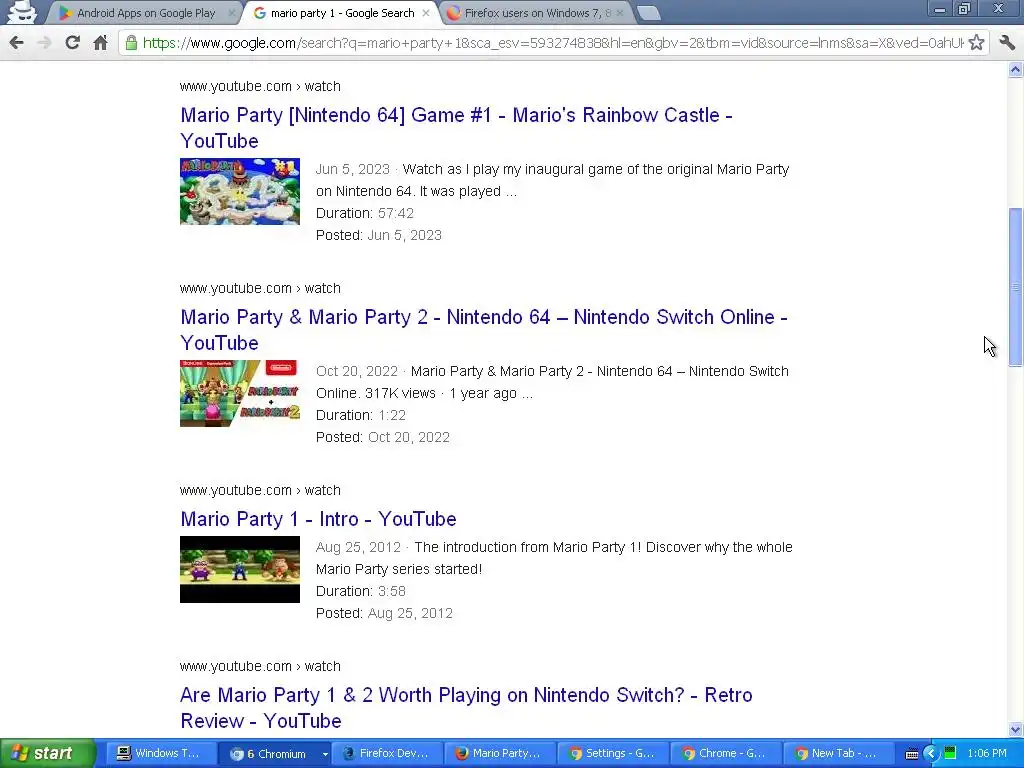The width and height of the screenshot is (1024, 768).
Task: Open the home page icon
Action: tap(100, 43)
